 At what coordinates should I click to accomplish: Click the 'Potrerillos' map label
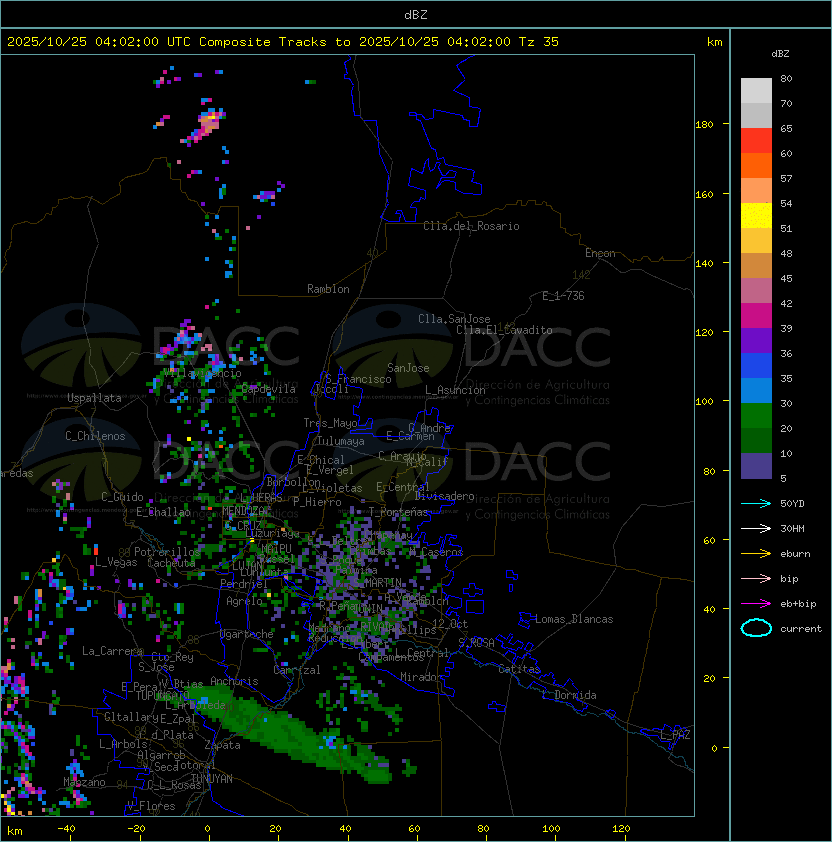coord(167,551)
